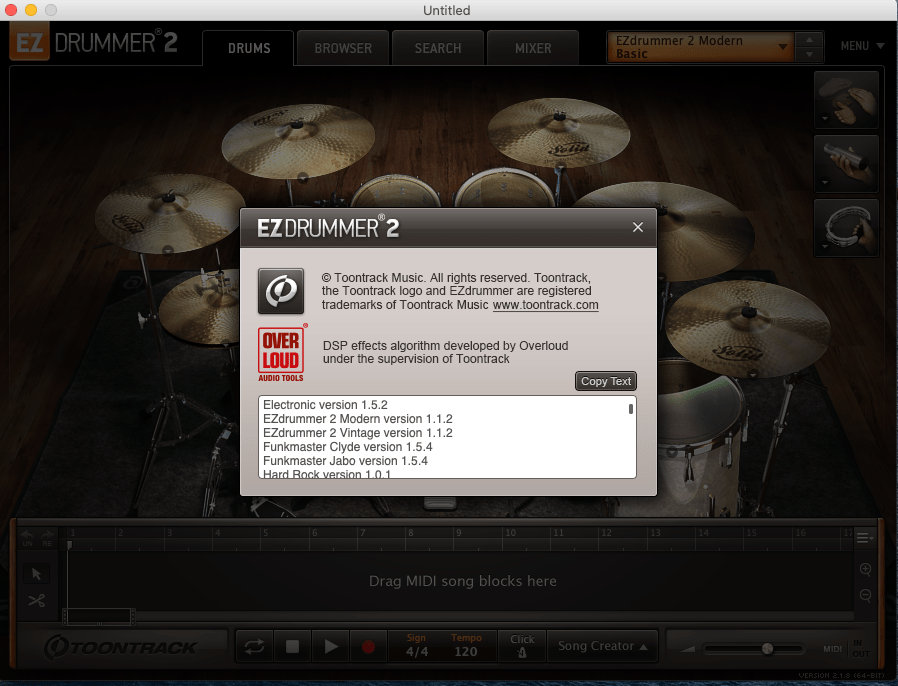
Task: Step to previous kit preset with up arrow
Action: pyautogui.click(x=809, y=40)
